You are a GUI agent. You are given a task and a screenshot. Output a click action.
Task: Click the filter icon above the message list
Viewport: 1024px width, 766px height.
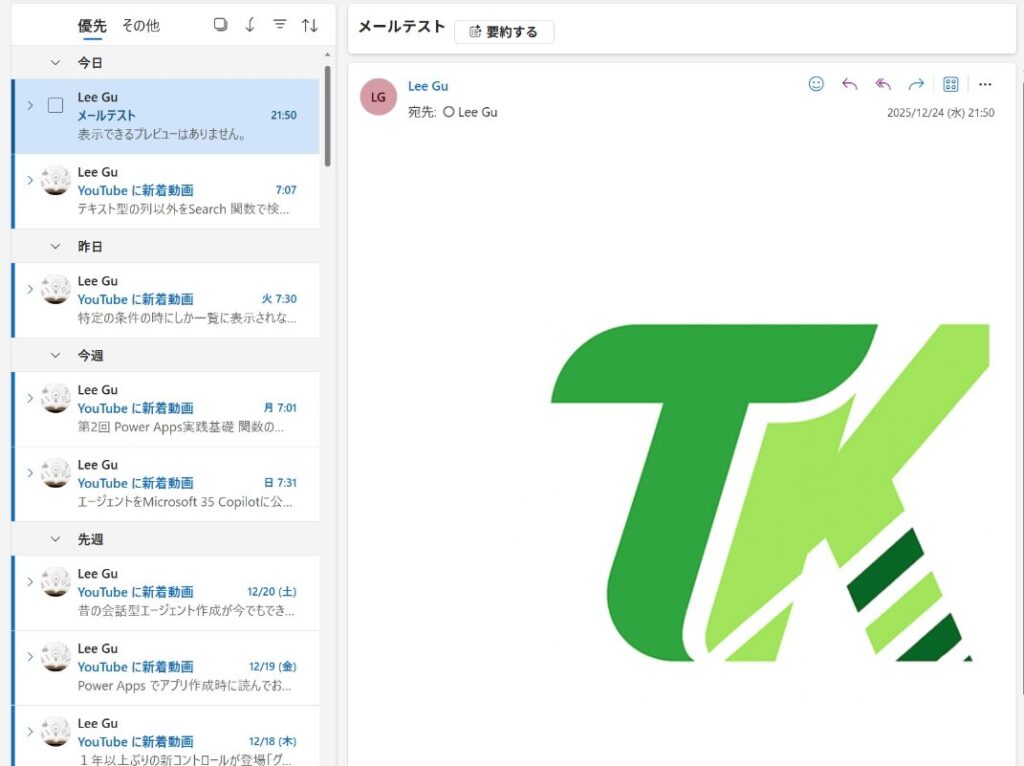(x=280, y=25)
